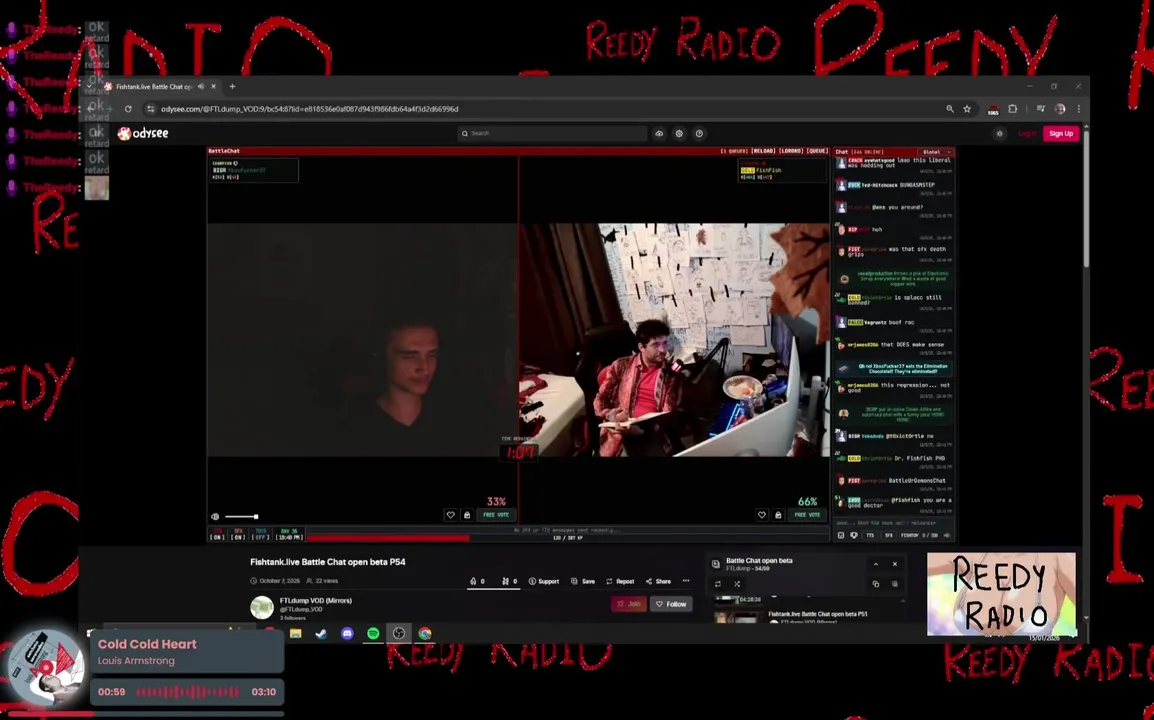Viewport: 1154px width, 720px height.
Task: Click the Join membership button
Action: 629,604
